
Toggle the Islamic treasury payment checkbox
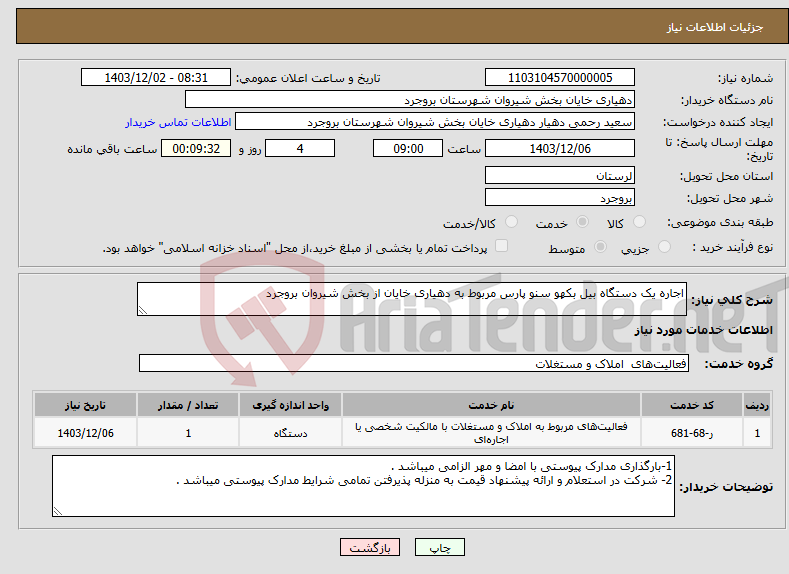501,245
